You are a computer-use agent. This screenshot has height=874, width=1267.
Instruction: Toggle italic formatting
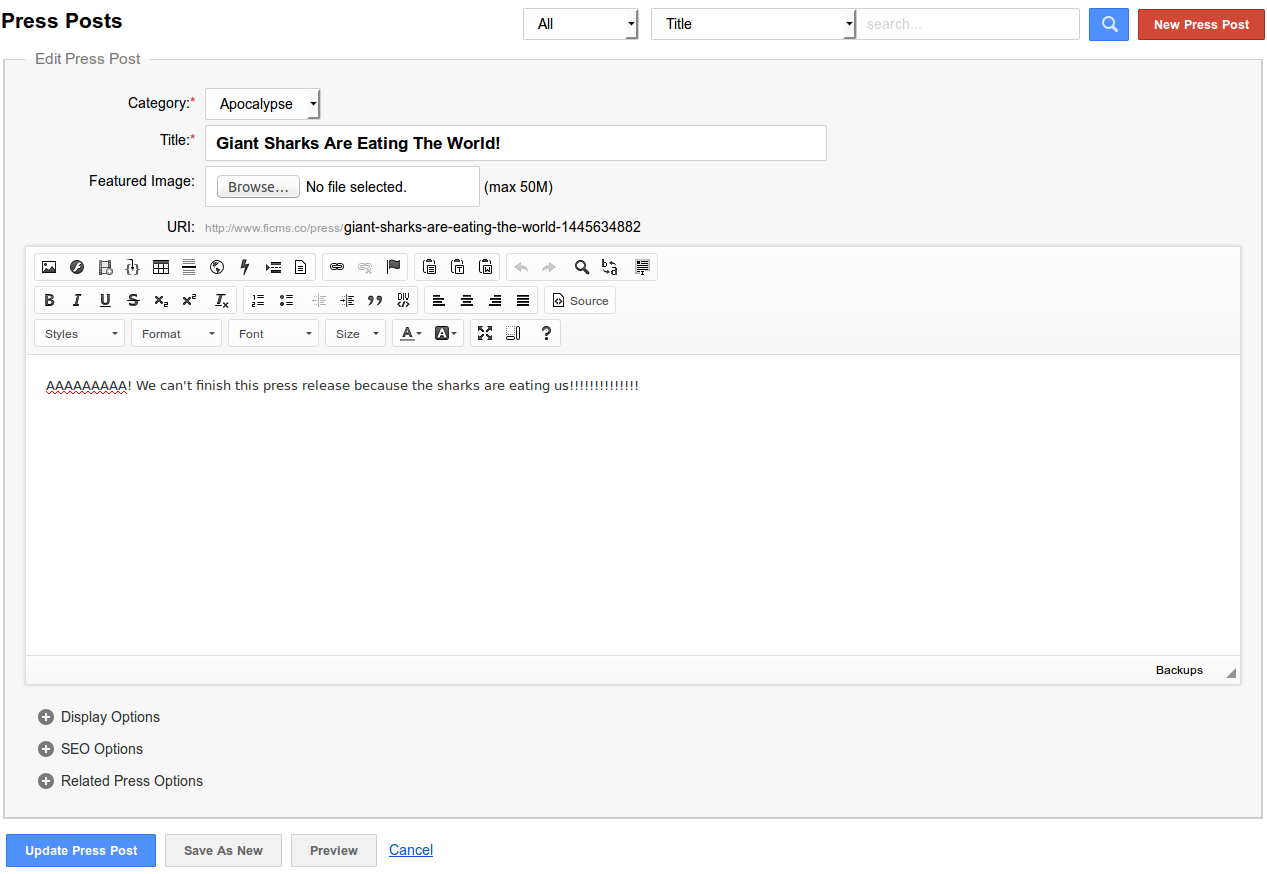point(77,300)
